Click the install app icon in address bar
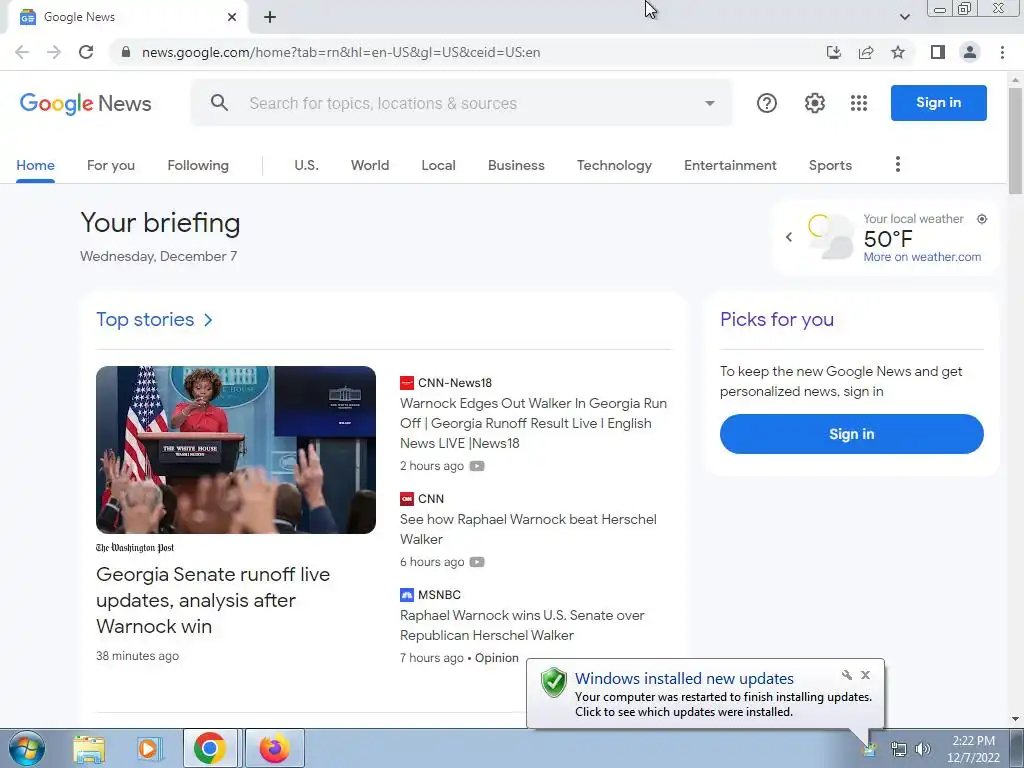 833,52
